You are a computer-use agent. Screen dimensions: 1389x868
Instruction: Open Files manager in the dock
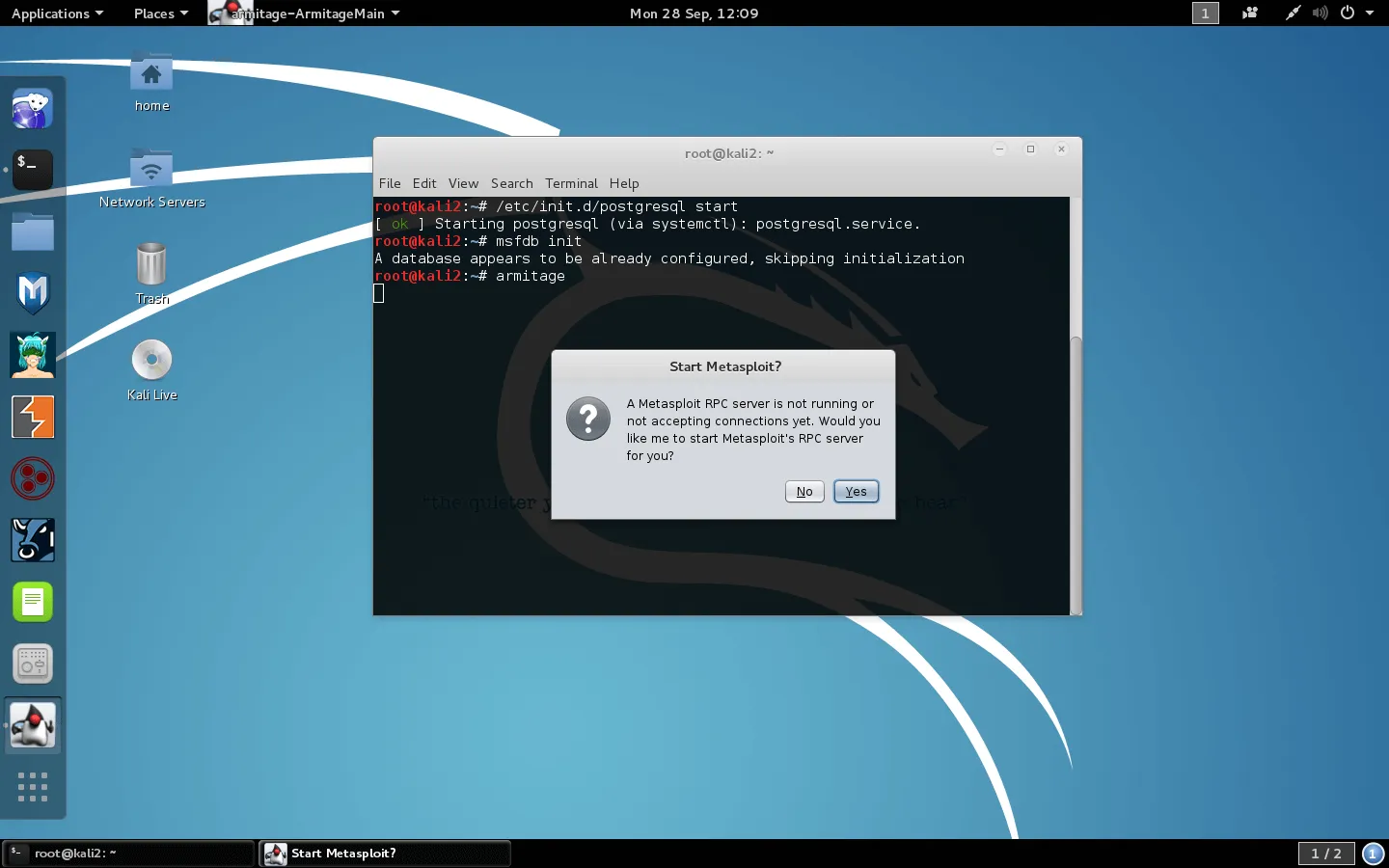33,232
